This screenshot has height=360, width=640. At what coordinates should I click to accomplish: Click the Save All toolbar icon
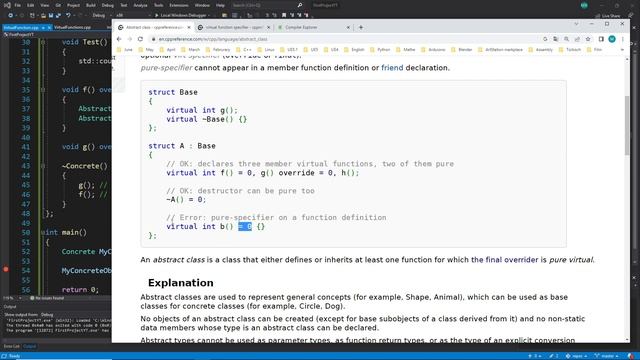pos(58,16)
